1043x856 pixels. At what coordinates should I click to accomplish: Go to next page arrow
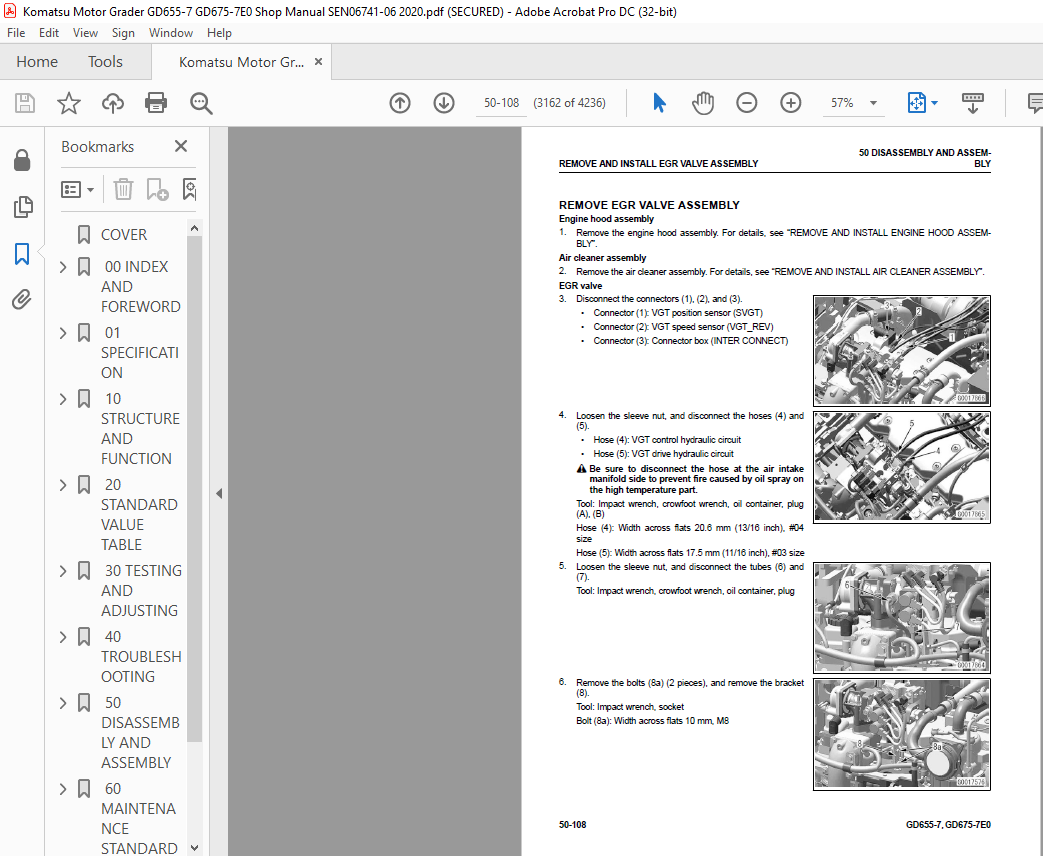(444, 103)
